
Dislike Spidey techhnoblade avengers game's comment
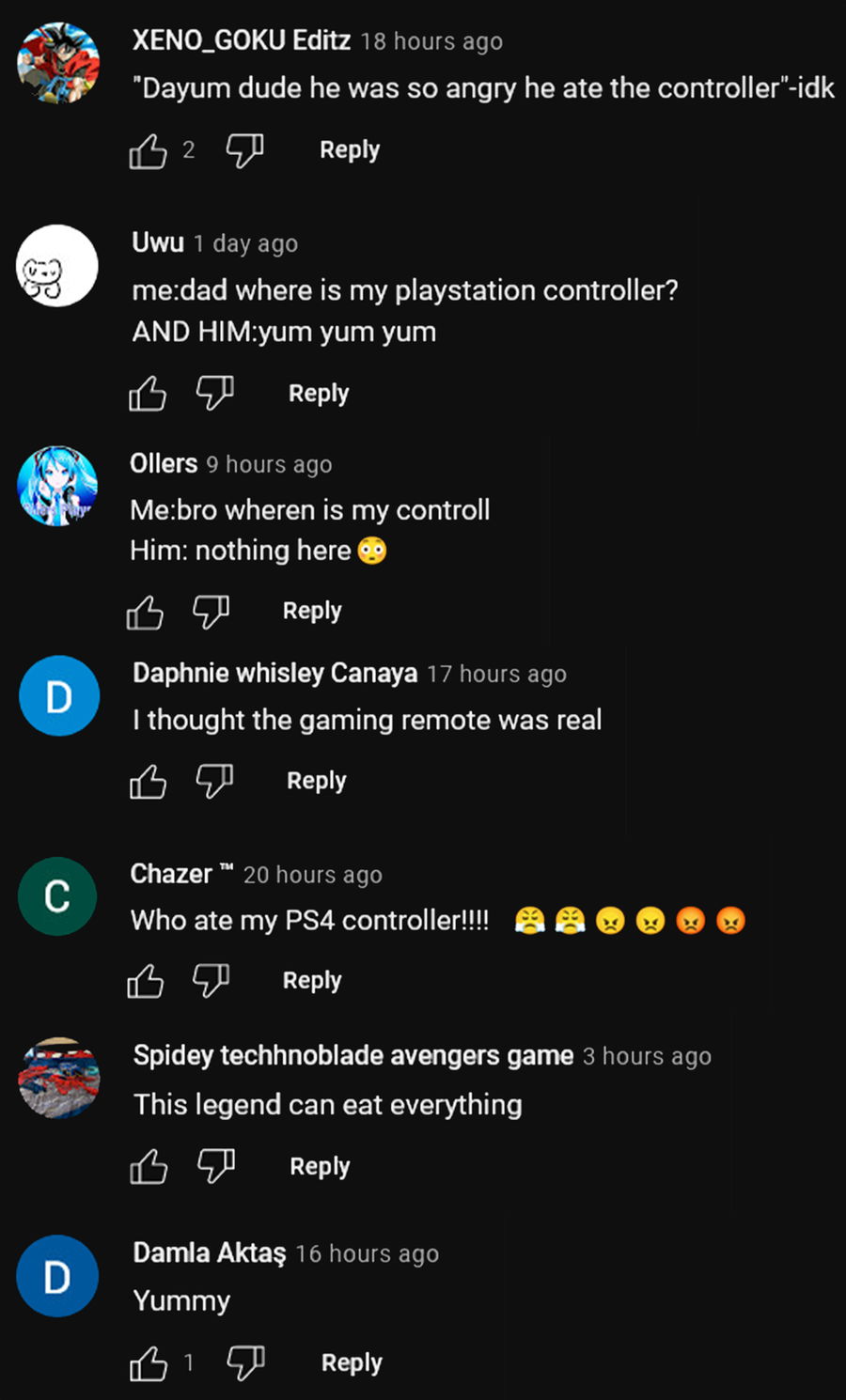click(x=215, y=1167)
